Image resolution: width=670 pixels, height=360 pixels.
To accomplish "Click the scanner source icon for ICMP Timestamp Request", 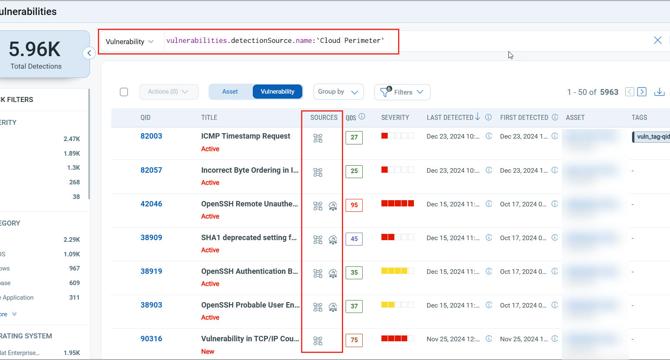I will pos(318,138).
